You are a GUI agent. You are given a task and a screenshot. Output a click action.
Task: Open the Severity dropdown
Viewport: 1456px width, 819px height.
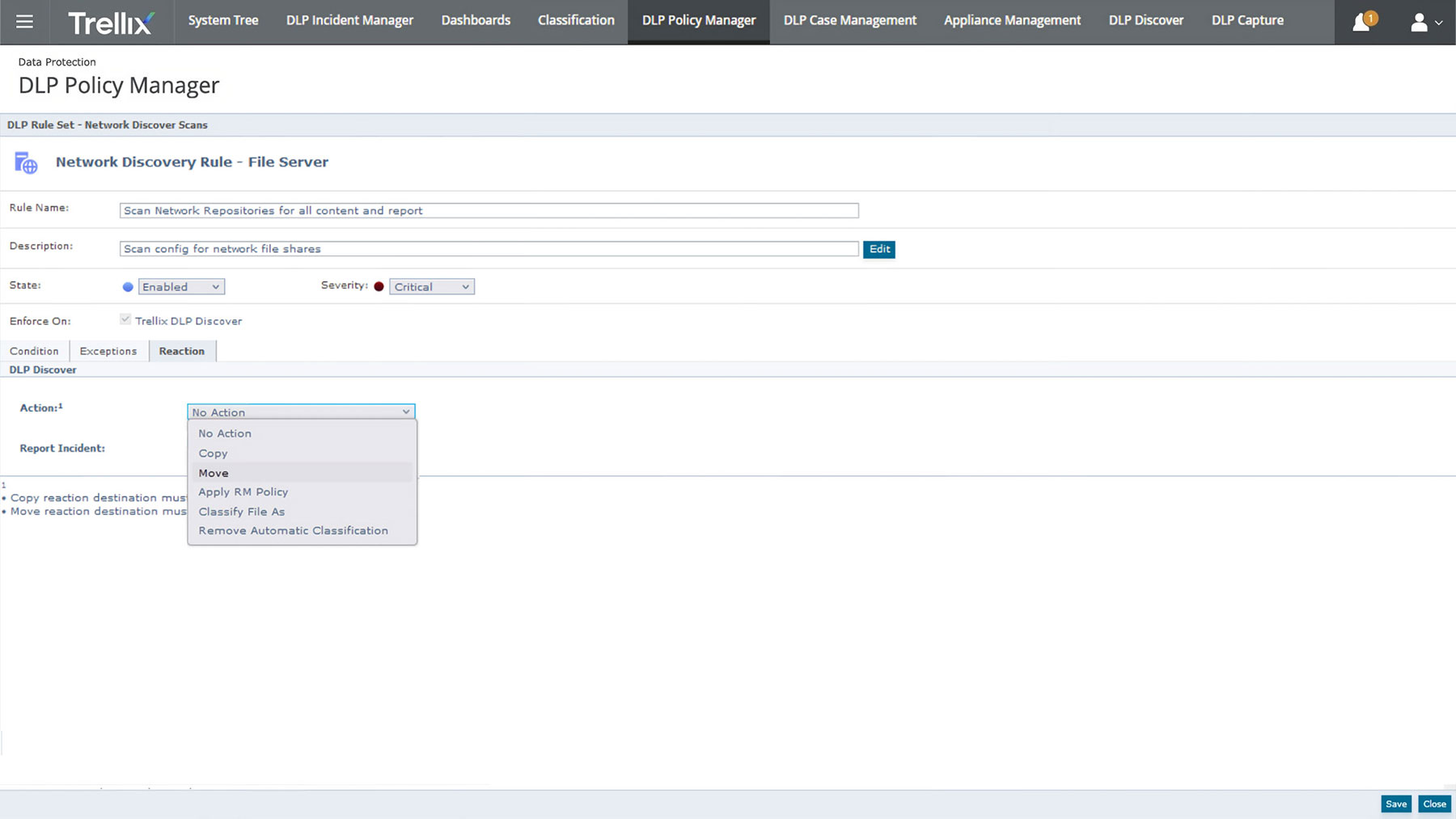[432, 287]
